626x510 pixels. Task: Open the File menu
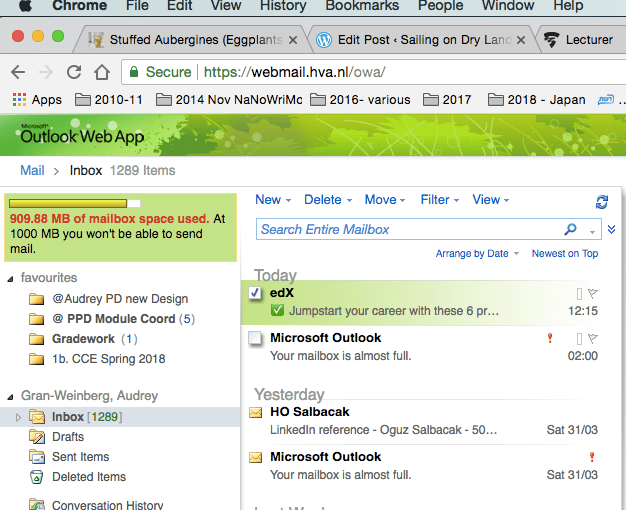coord(137,6)
